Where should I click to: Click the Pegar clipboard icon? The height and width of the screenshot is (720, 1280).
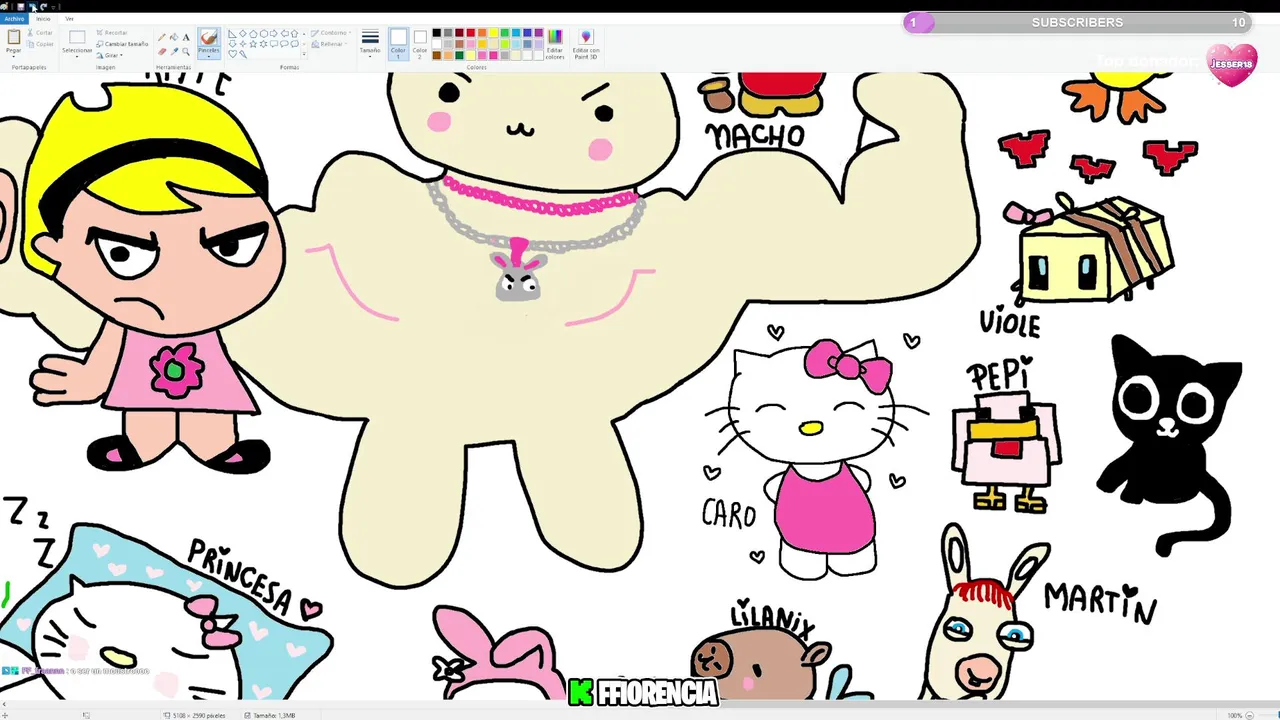14,37
